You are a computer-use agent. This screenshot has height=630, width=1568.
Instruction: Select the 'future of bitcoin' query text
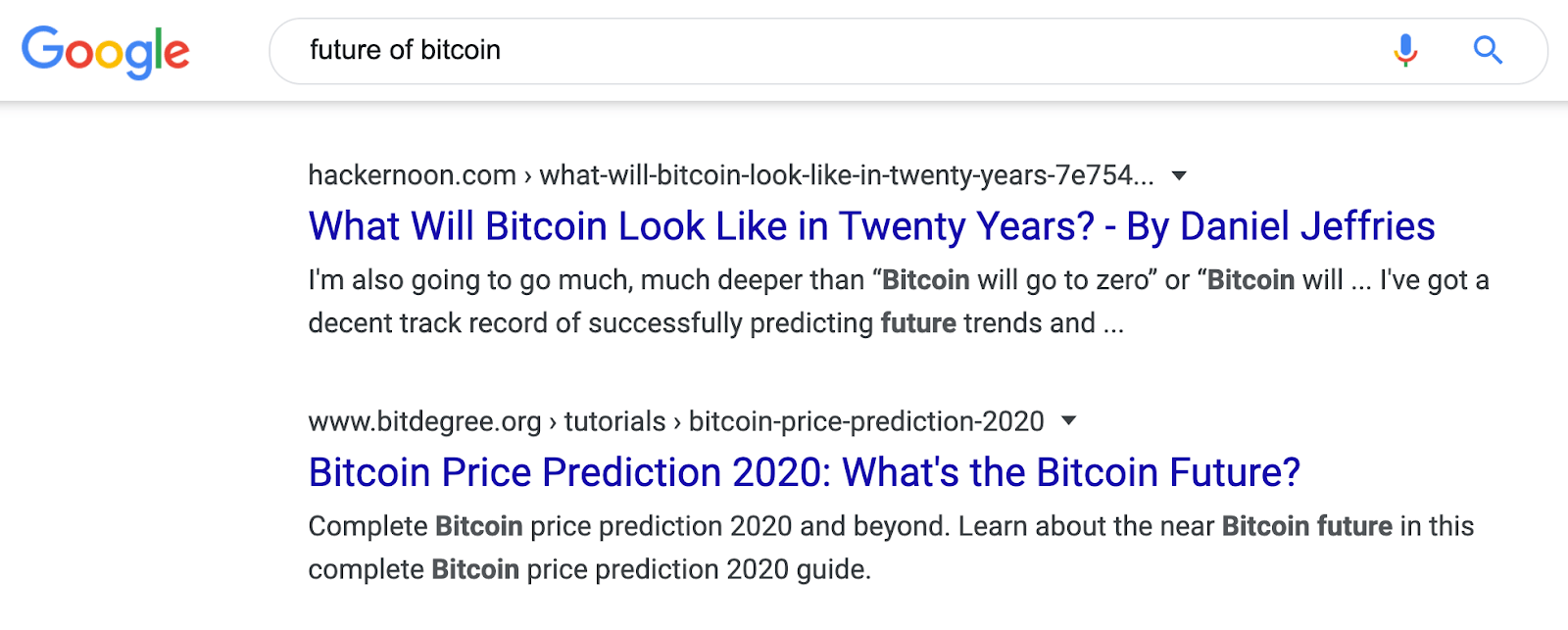[405, 50]
